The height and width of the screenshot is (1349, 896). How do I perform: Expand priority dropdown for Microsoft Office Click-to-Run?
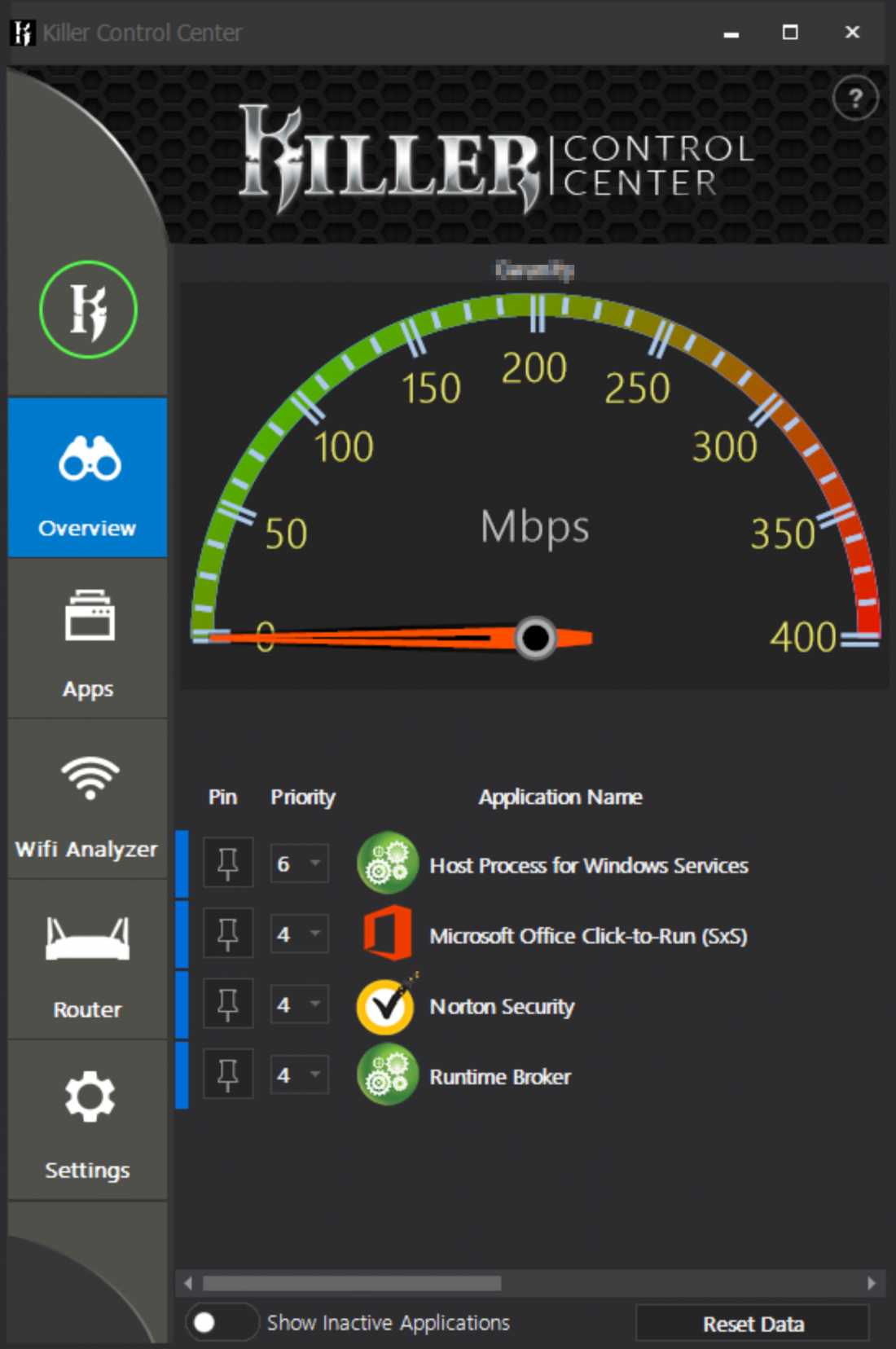click(x=300, y=934)
